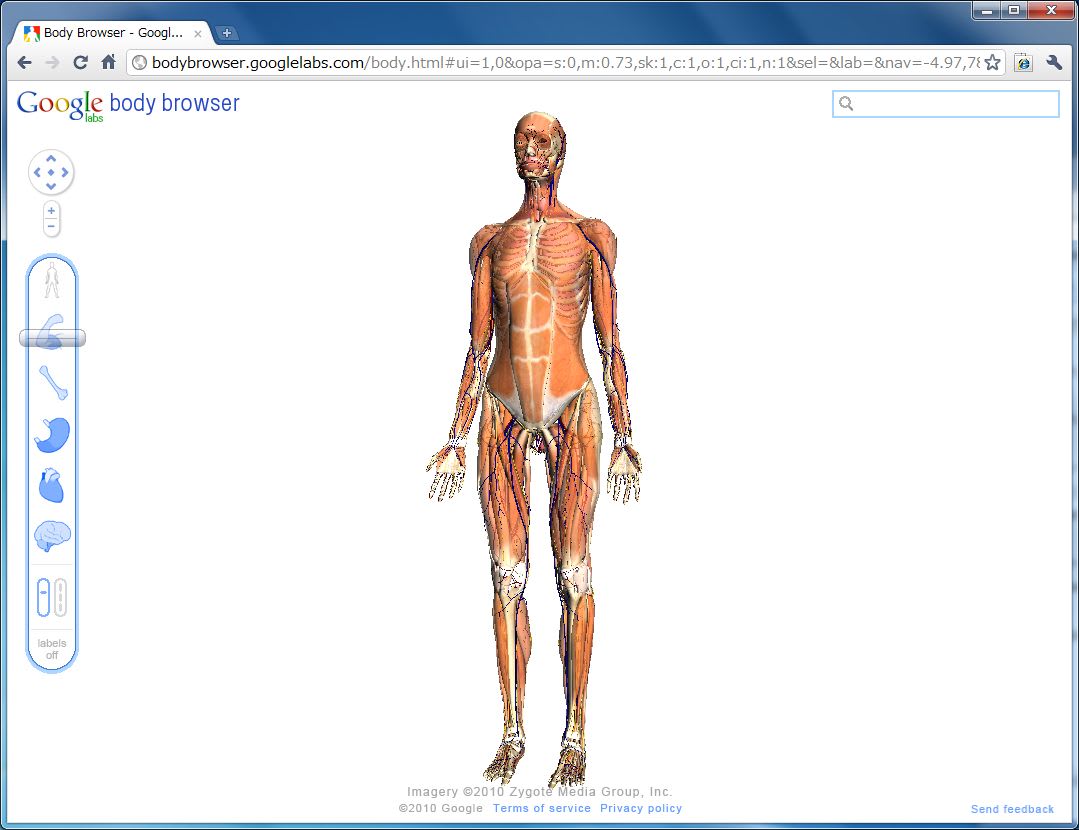Switch to multiple sliders mode
The image size is (1079, 830).
pos(60,598)
